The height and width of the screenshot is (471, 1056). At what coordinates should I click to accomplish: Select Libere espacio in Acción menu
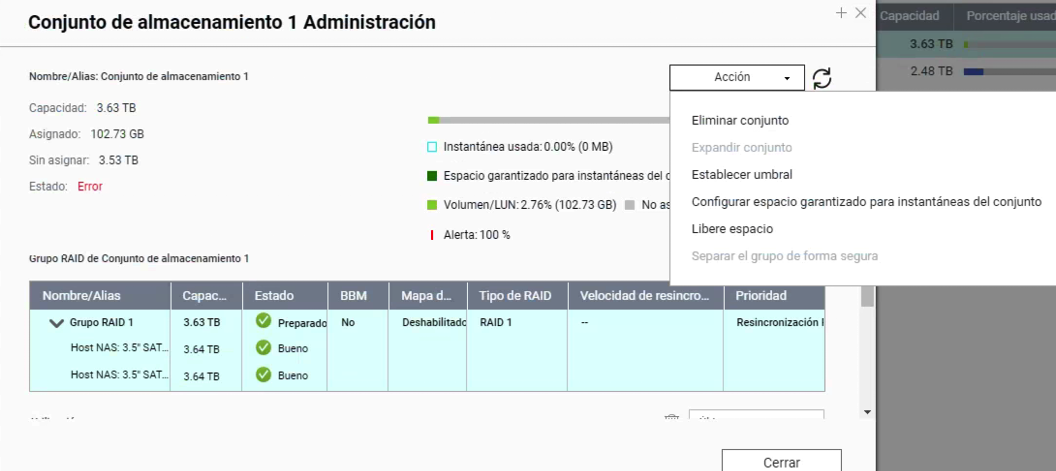tap(732, 229)
